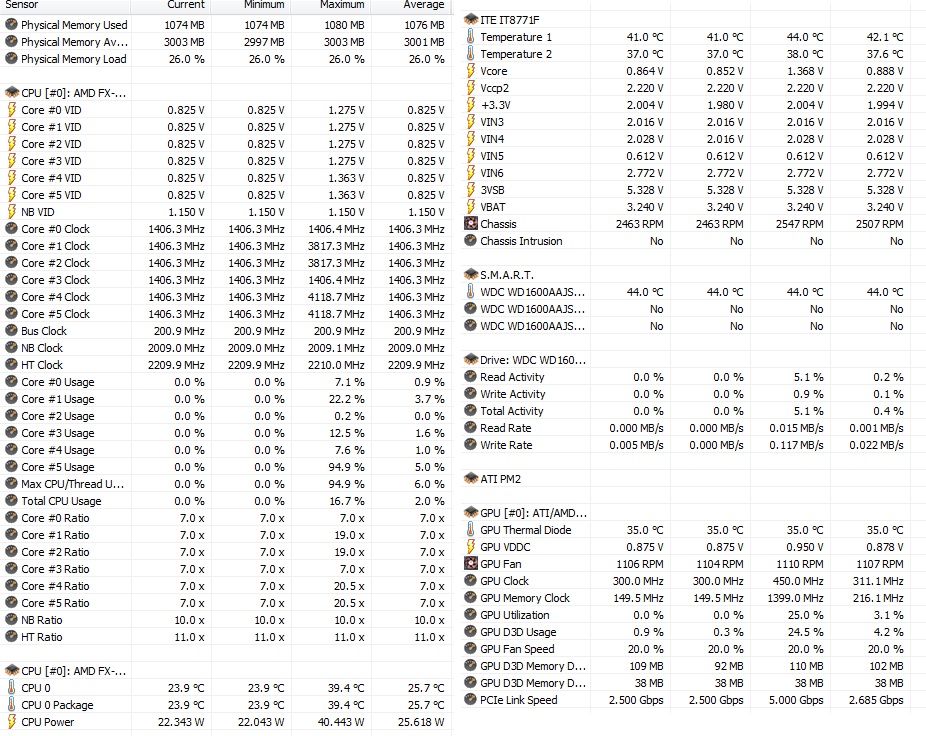Click the CPU 0 Package thermometer icon
Image resolution: width=926 pixels, height=736 pixels.
tap(11, 705)
